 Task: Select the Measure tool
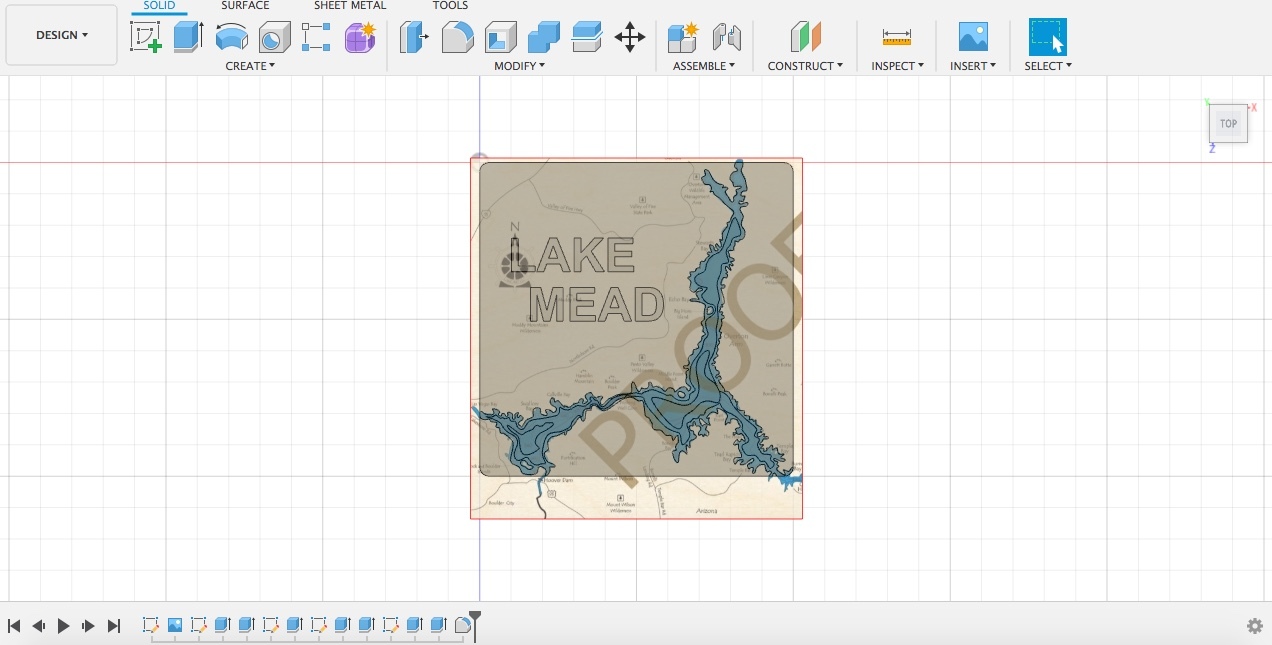pyautogui.click(x=897, y=37)
